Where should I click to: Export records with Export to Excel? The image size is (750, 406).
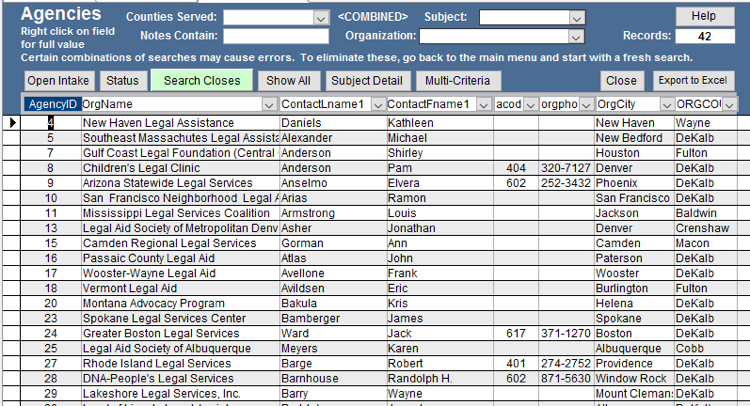[694, 81]
